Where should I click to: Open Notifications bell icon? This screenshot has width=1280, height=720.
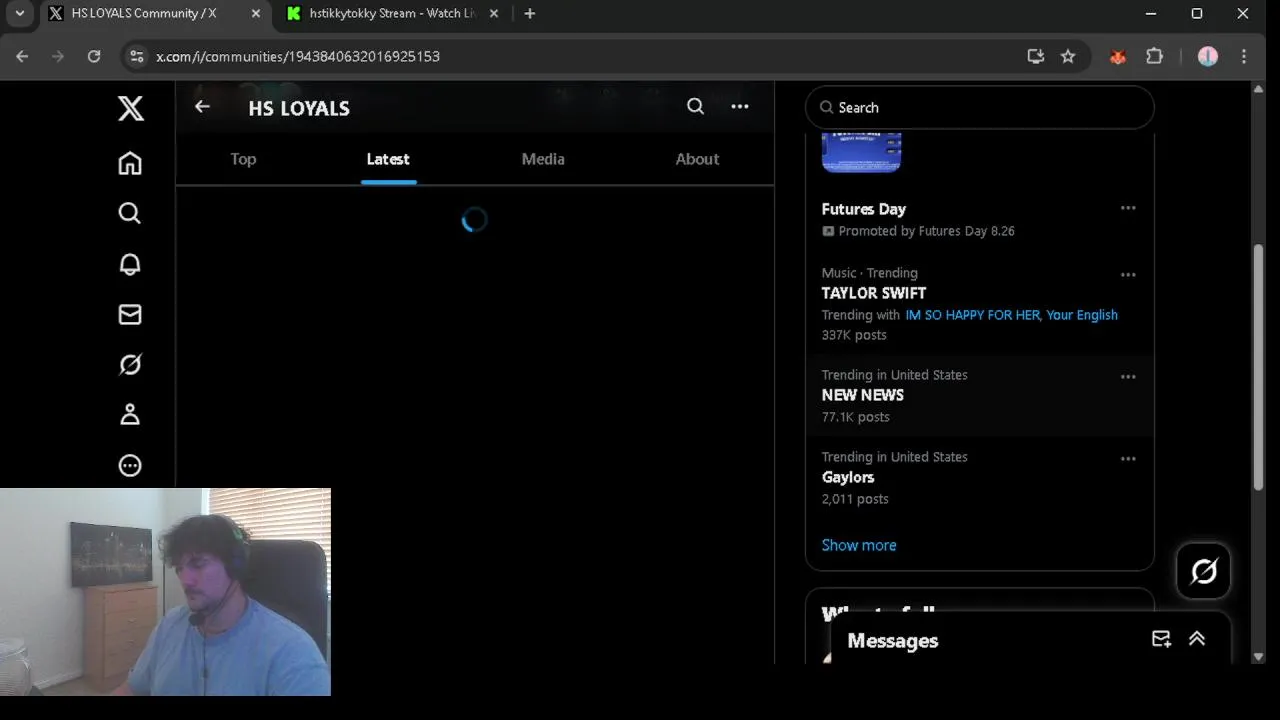click(x=130, y=264)
